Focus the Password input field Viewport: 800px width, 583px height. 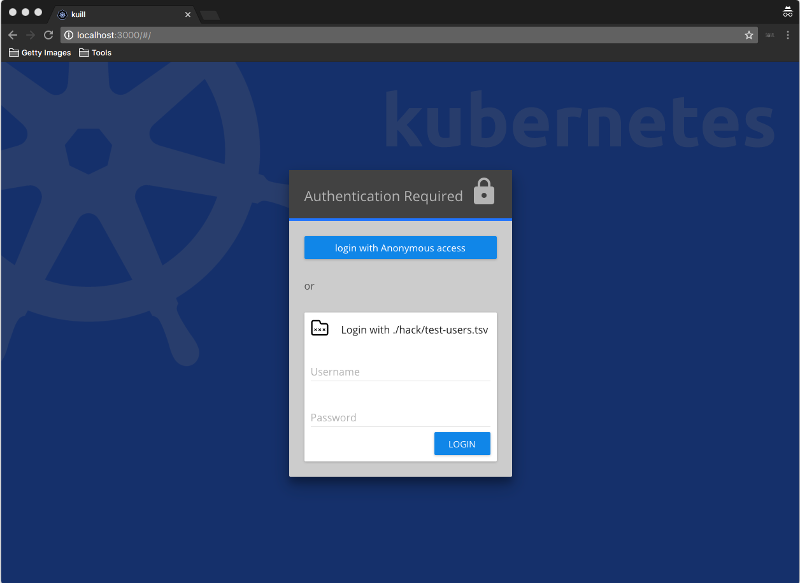[x=400, y=417]
